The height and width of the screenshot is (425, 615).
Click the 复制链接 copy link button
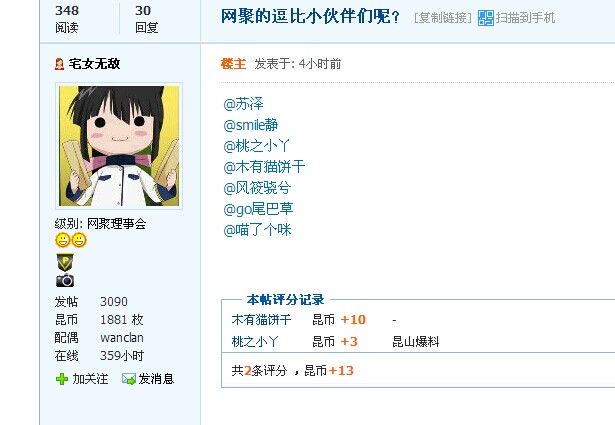[443, 18]
